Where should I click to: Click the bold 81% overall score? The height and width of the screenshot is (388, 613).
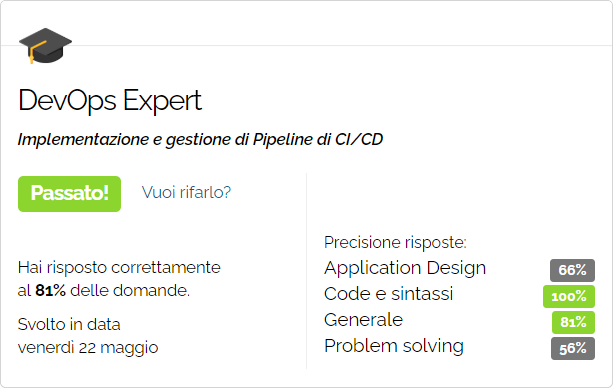(50, 291)
